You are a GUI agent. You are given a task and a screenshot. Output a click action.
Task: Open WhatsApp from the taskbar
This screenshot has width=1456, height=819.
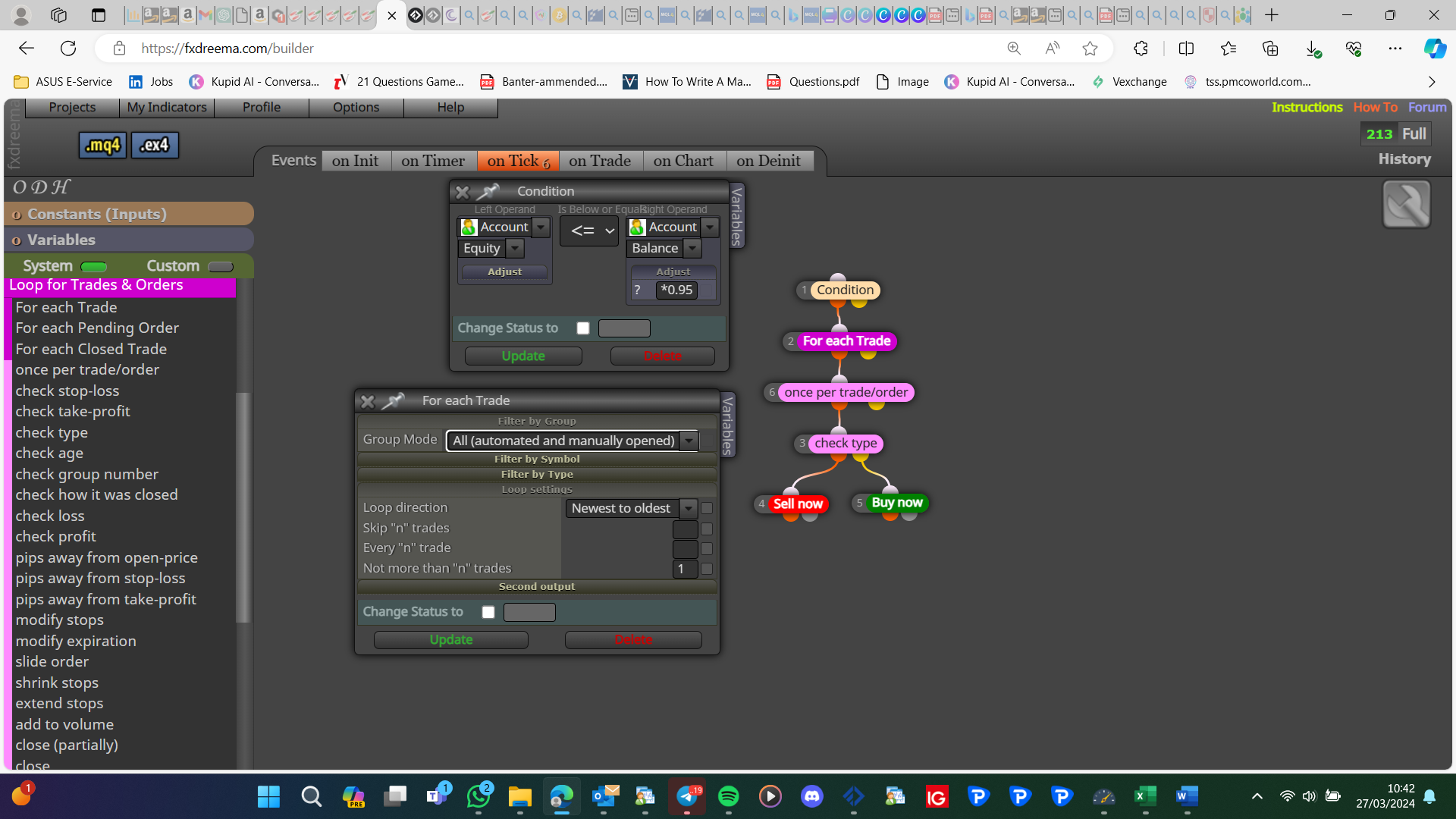[479, 796]
